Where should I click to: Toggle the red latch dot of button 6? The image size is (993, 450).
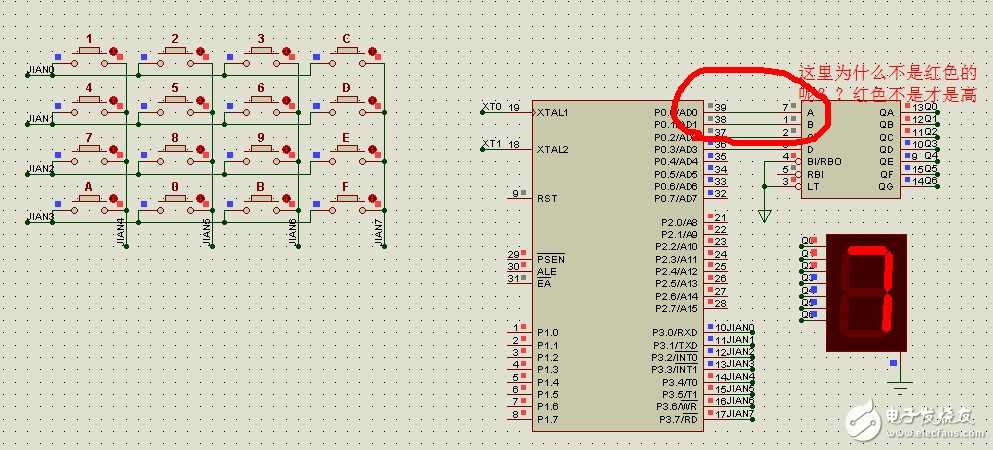click(x=286, y=100)
